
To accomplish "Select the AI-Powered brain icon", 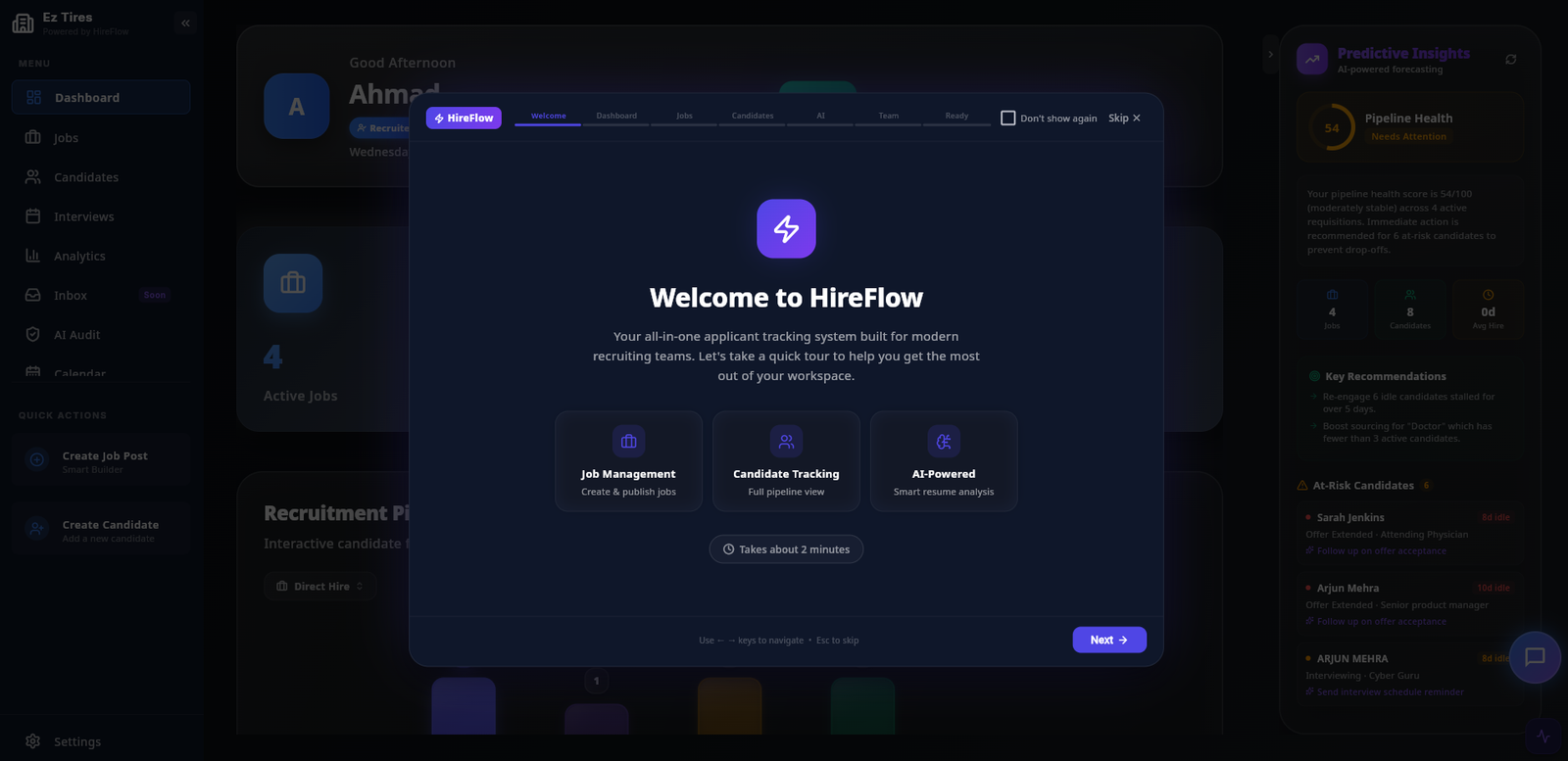I will click(944, 442).
